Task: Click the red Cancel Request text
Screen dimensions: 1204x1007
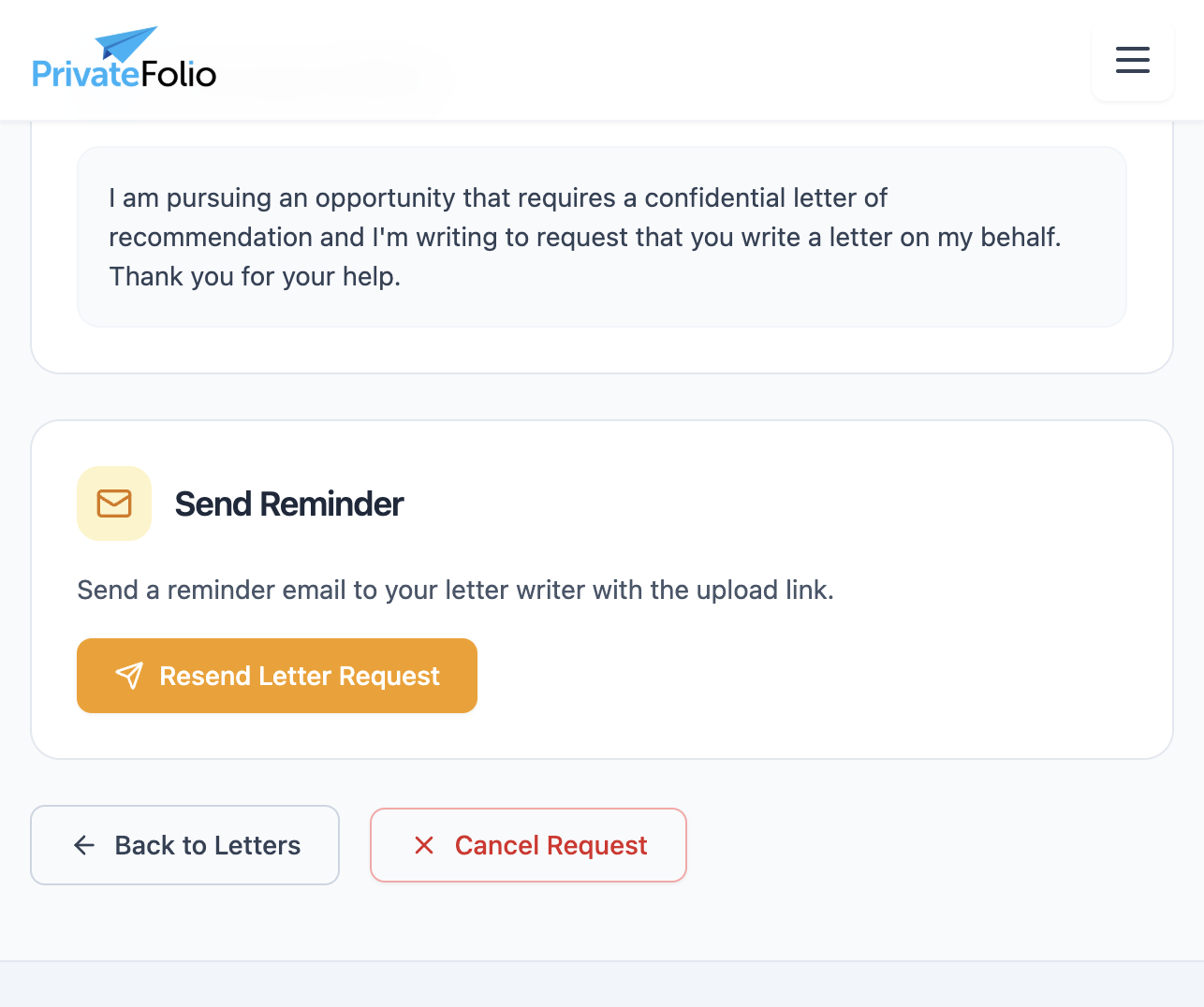Action: point(551,845)
